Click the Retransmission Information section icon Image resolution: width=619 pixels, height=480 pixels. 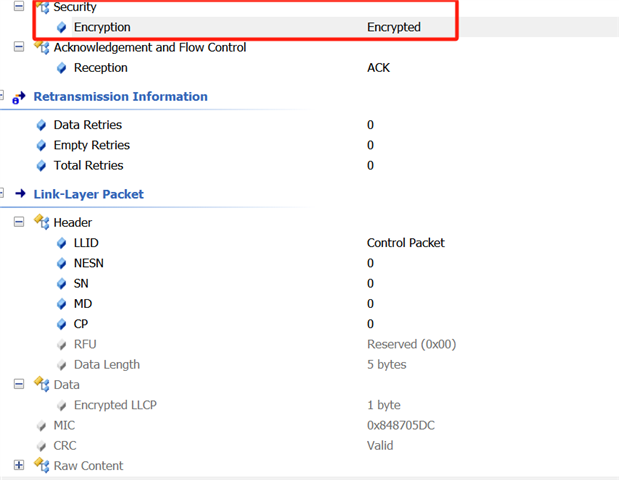(19, 97)
